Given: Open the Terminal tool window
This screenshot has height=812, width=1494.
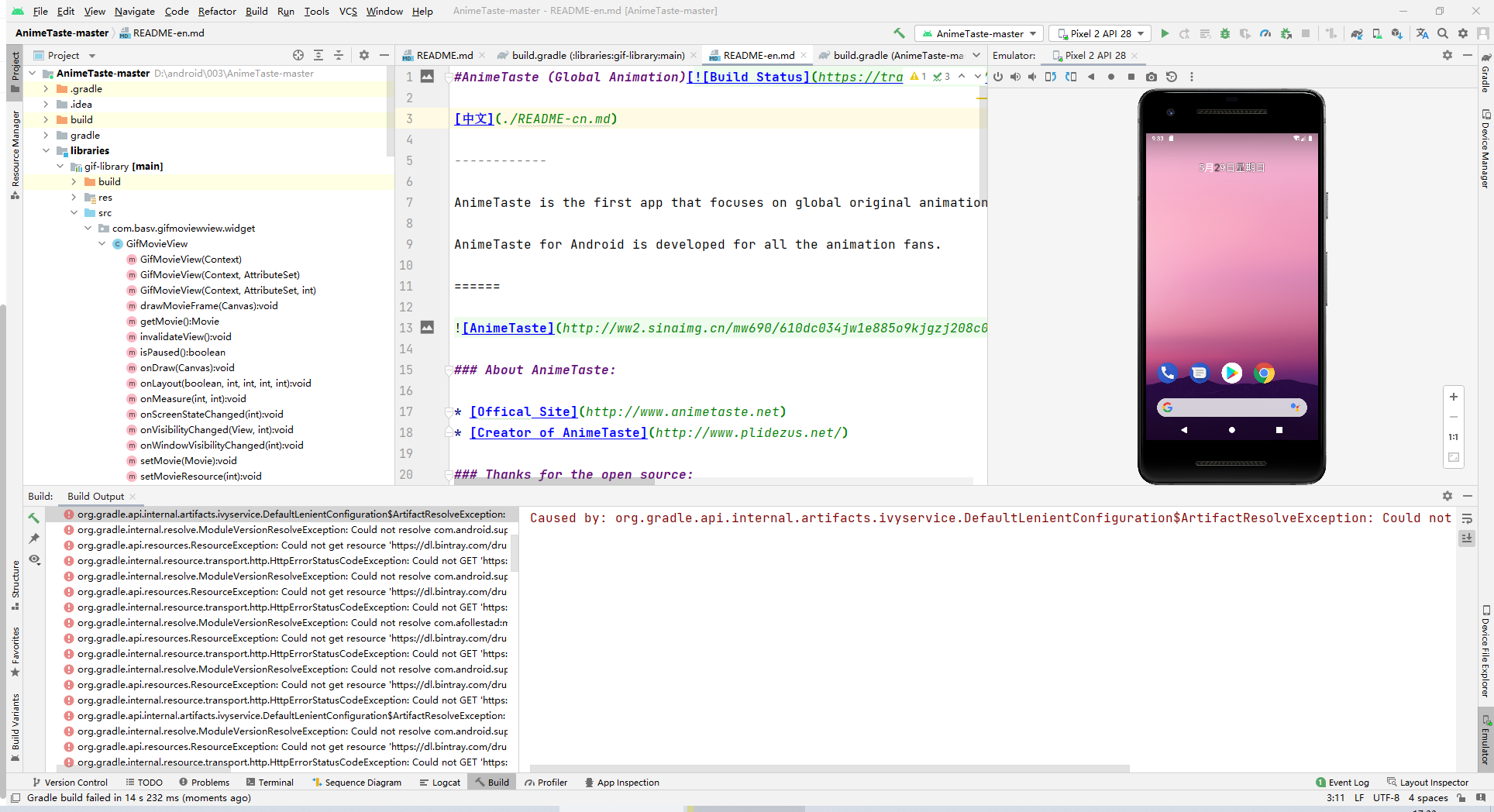Looking at the screenshot, I should [x=270, y=783].
